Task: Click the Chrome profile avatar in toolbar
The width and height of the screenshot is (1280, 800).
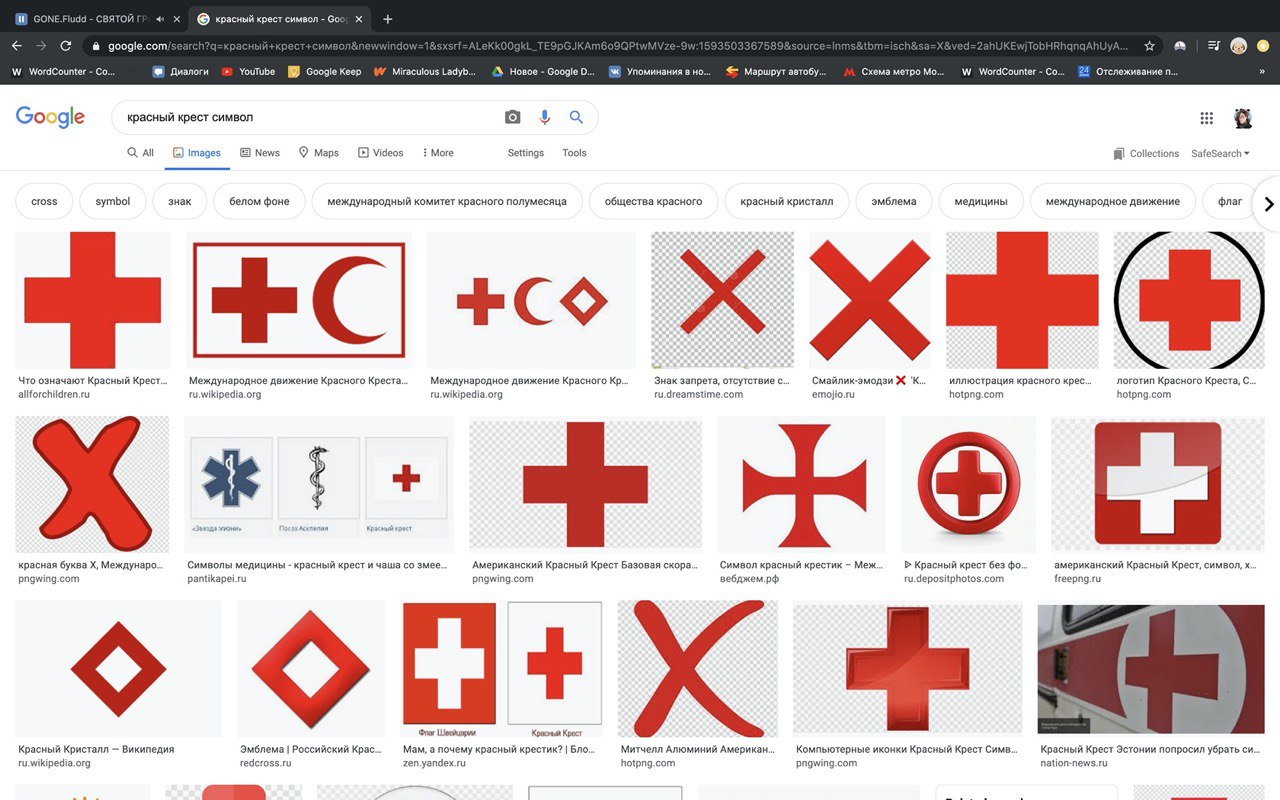Action: 1238,46
